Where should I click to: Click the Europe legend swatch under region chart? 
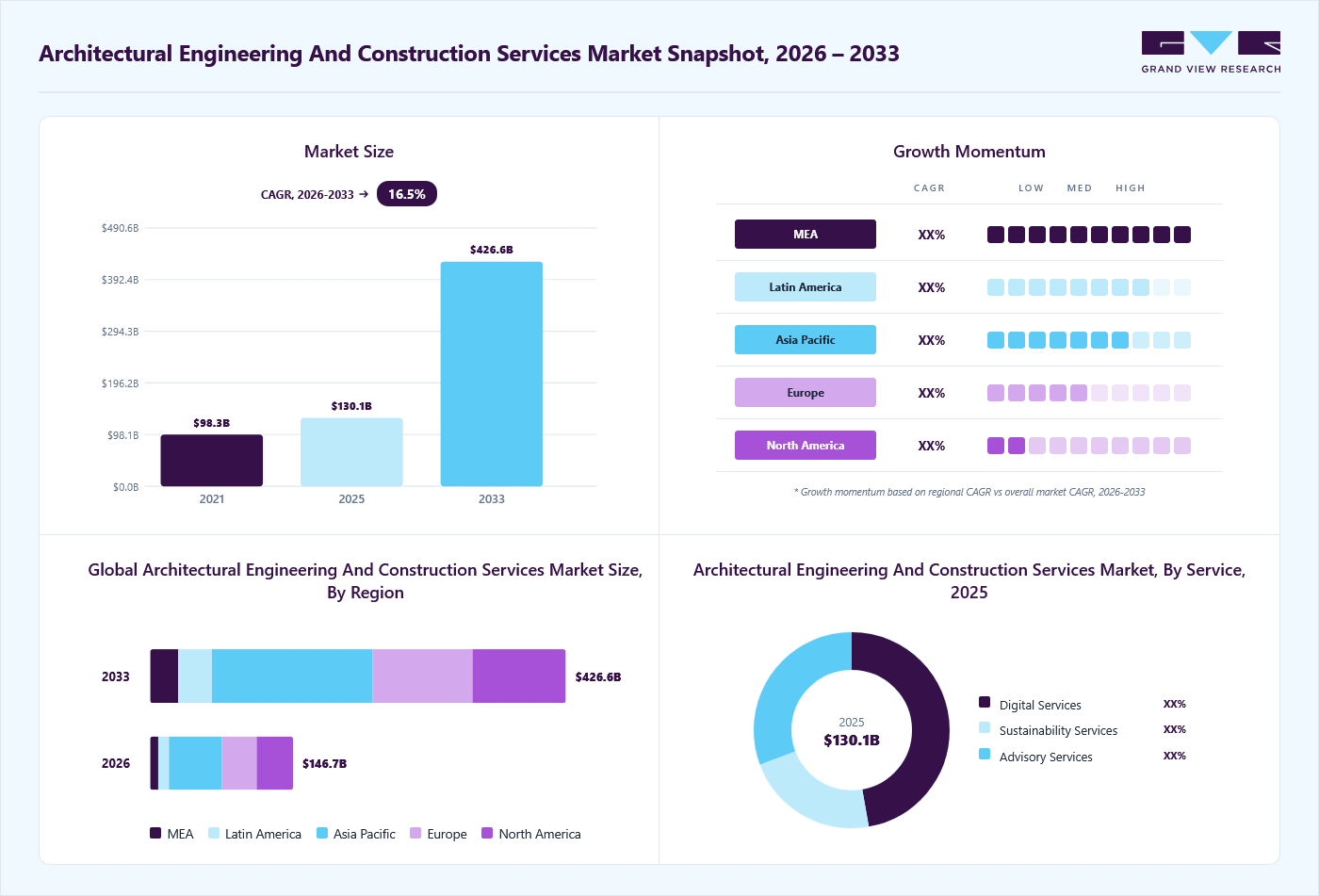click(x=415, y=833)
